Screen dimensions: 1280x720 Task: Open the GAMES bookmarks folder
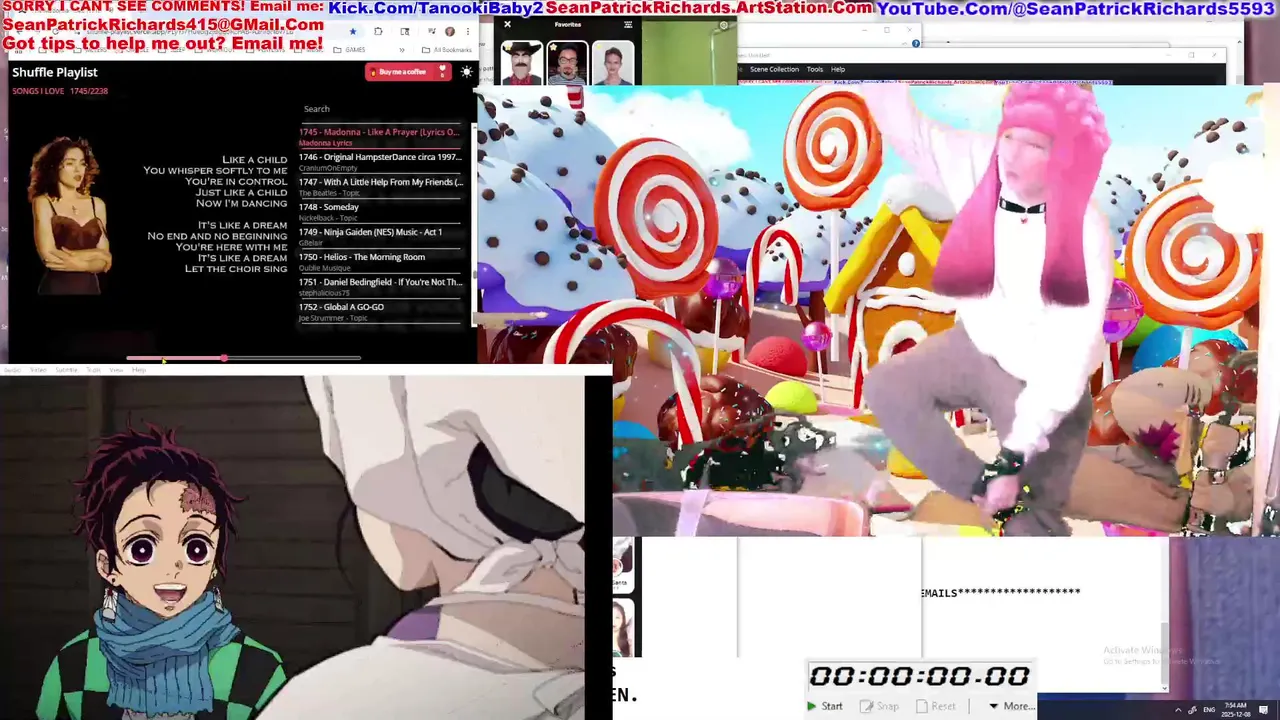click(349, 49)
